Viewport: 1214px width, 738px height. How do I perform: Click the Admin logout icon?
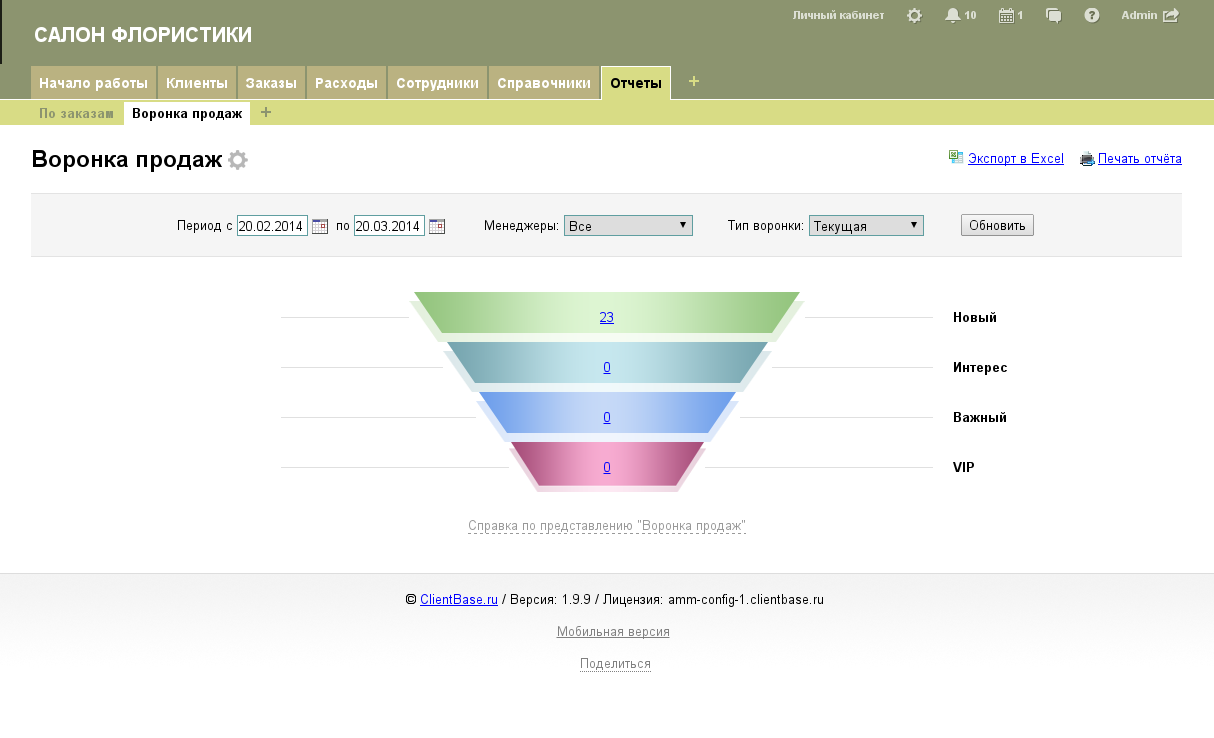point(1171,16)
